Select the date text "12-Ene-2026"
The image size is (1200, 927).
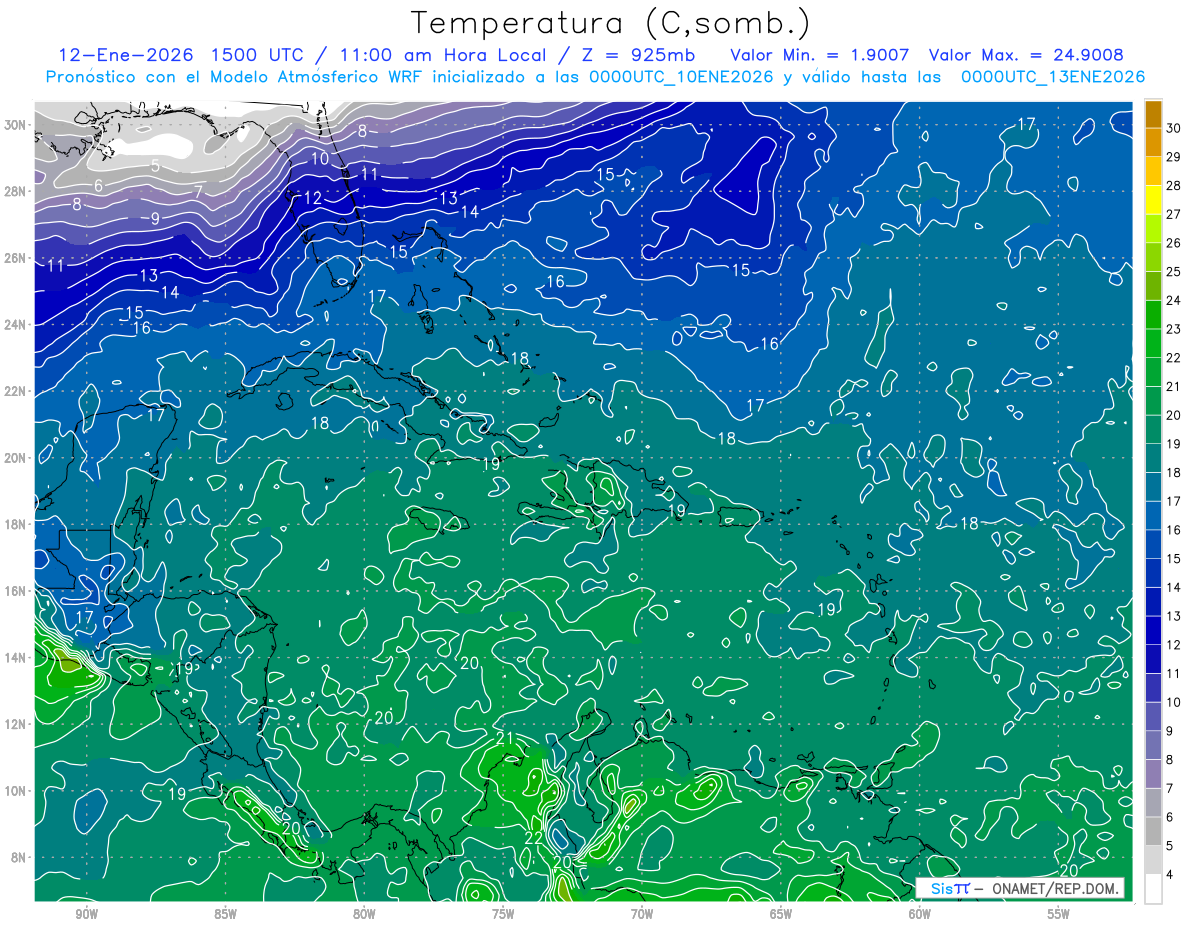tap(126, 55)
